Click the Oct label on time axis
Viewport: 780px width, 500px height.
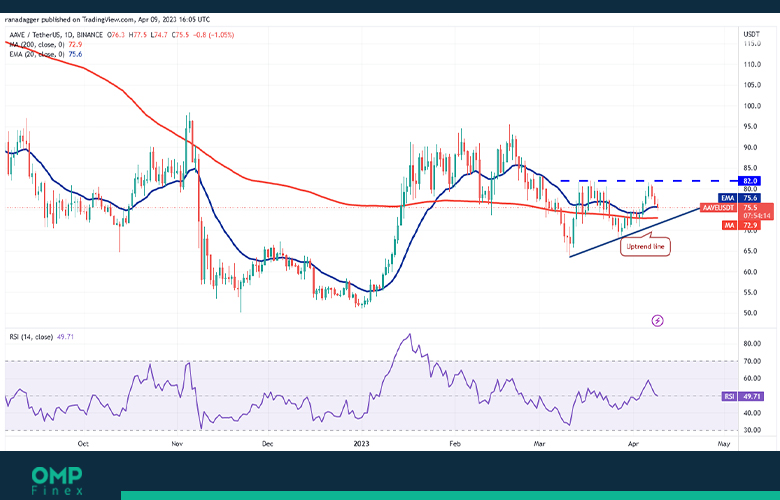coord(83,443)
